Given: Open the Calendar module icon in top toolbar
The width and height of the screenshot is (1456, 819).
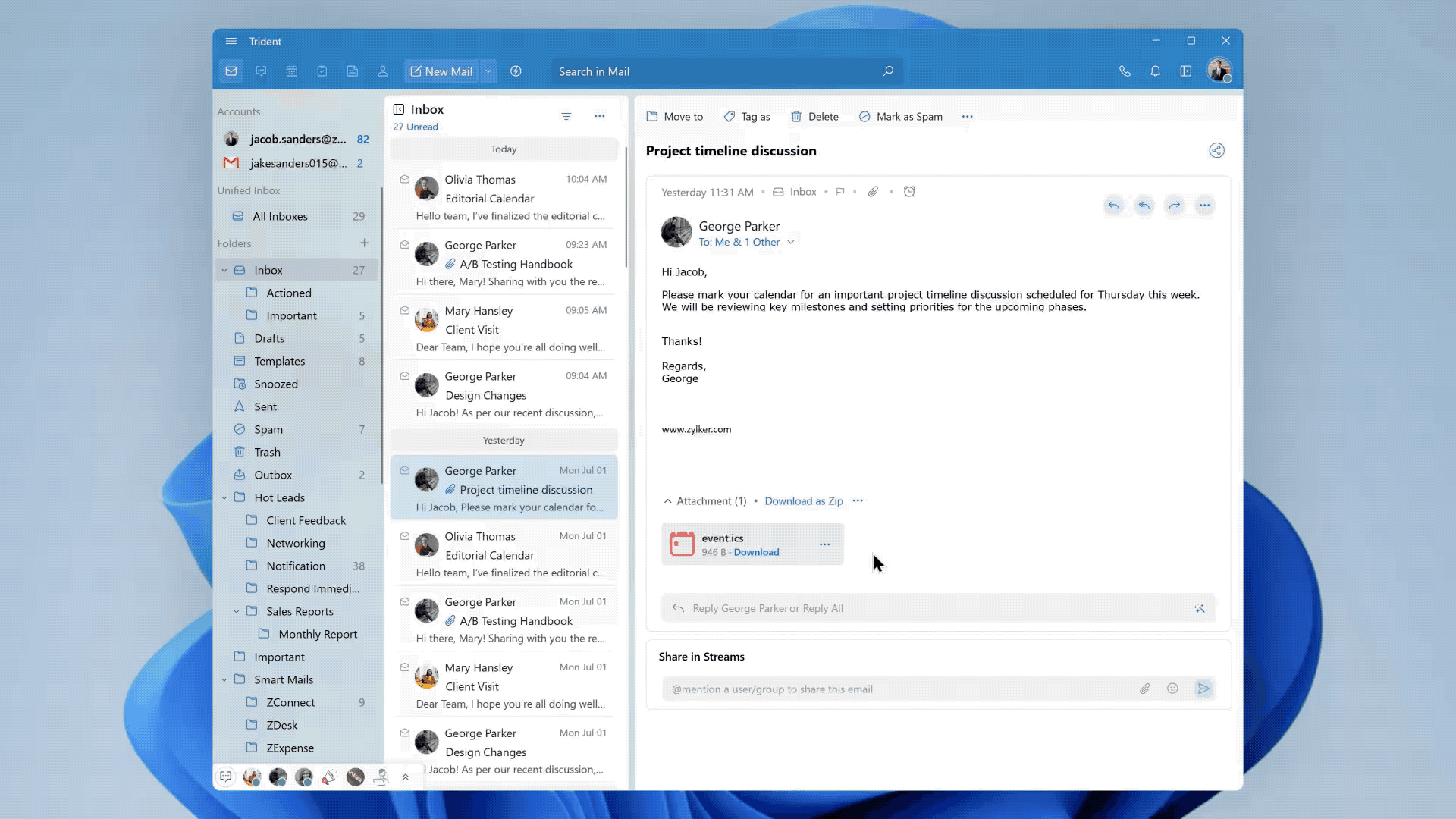Looking at the screenshot, I should pos(292,71).
